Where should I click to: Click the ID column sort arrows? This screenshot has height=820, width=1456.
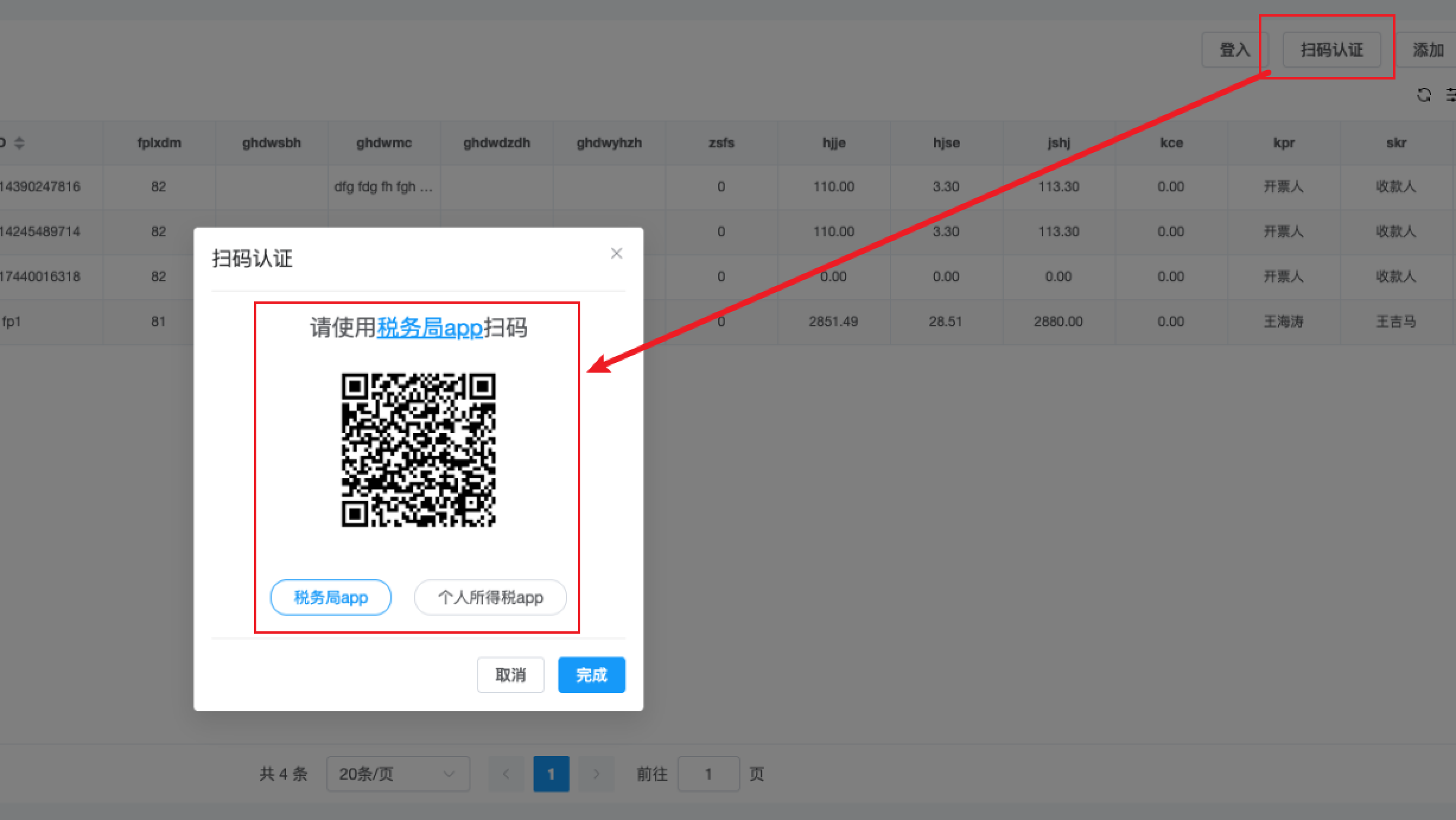(19, 143)
